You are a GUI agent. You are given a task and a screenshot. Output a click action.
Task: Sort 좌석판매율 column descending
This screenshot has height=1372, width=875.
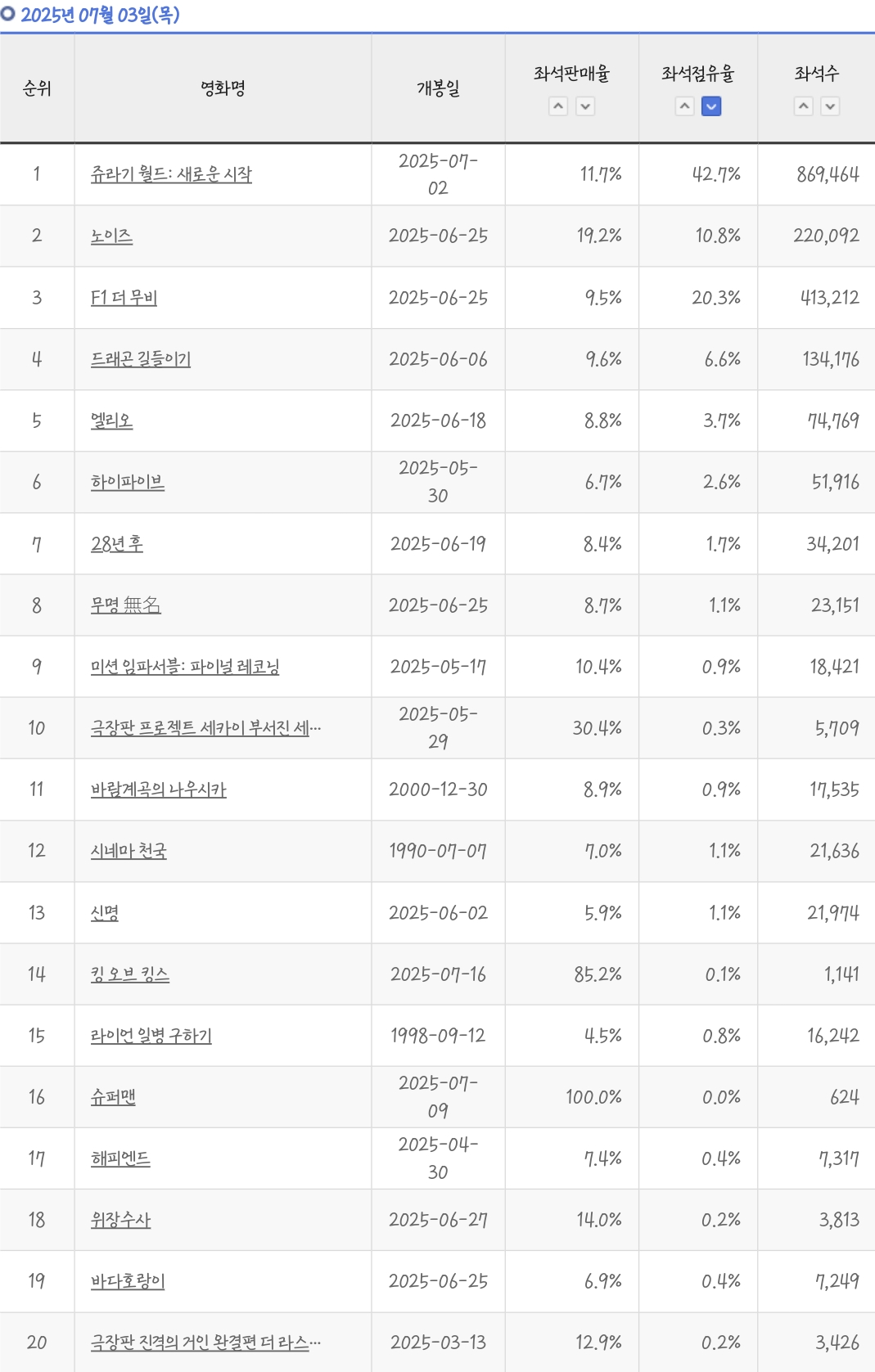585,106
